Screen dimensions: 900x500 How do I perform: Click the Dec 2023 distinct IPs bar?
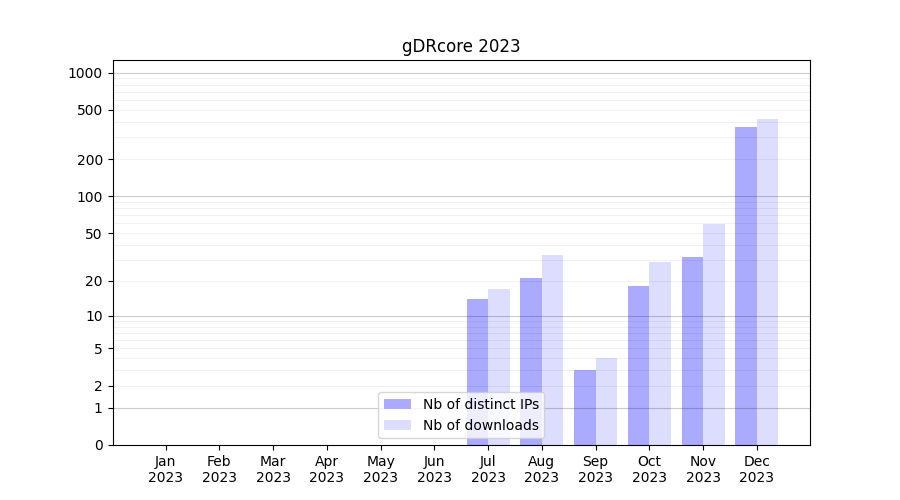746,285
